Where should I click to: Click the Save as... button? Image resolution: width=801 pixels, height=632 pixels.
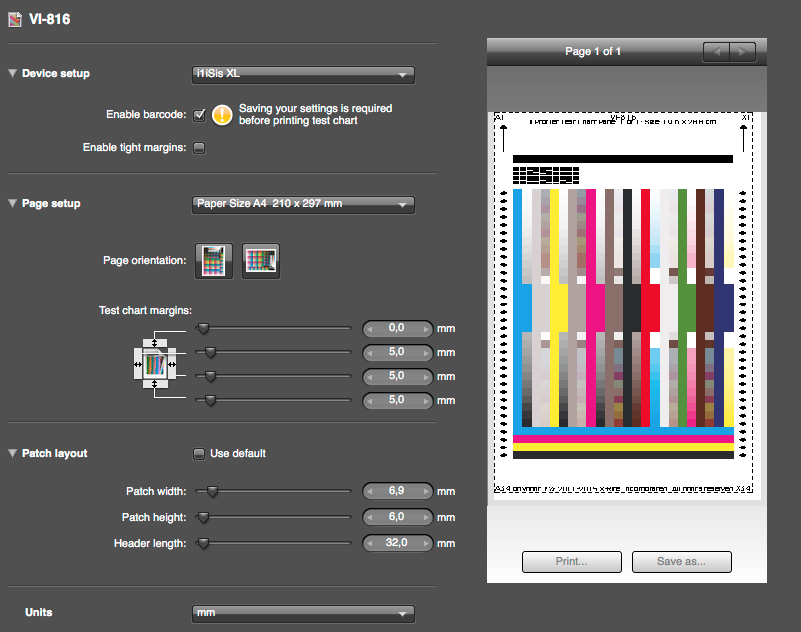point(681,562)
